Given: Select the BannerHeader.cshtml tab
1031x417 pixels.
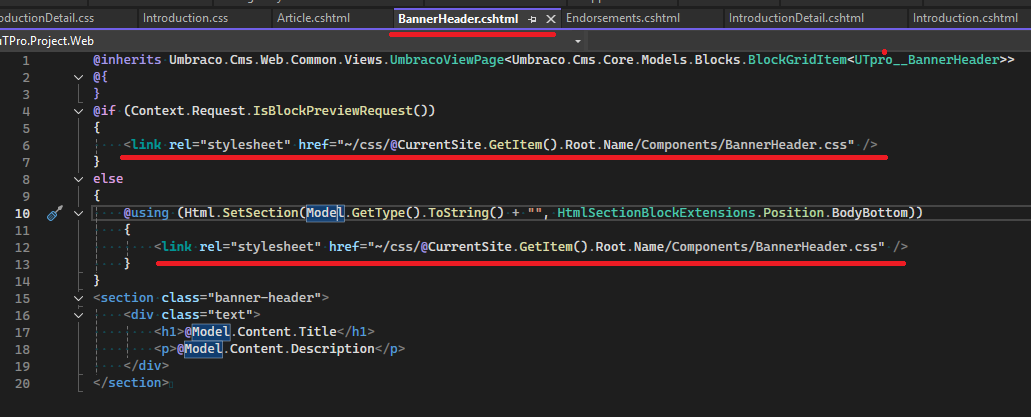Looking at the screenshot, I should coord(458,19).
